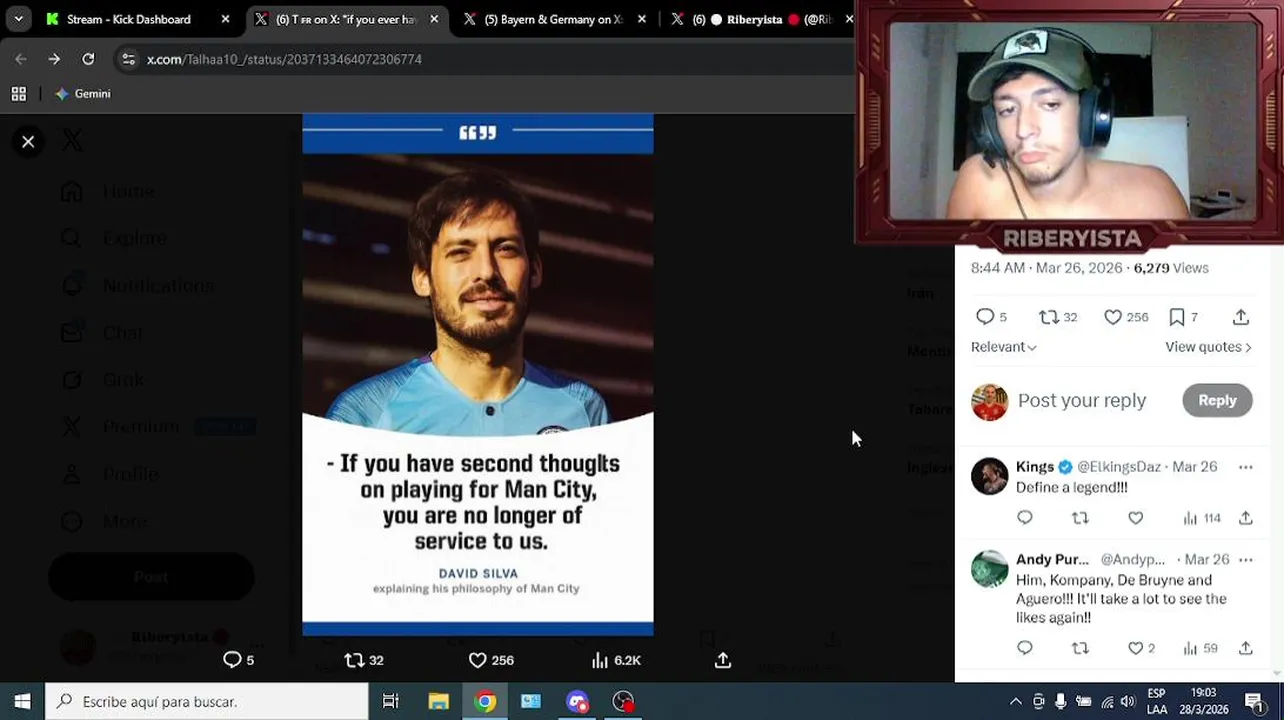Open Google Chrome from the taskbar

click(485, 701)
